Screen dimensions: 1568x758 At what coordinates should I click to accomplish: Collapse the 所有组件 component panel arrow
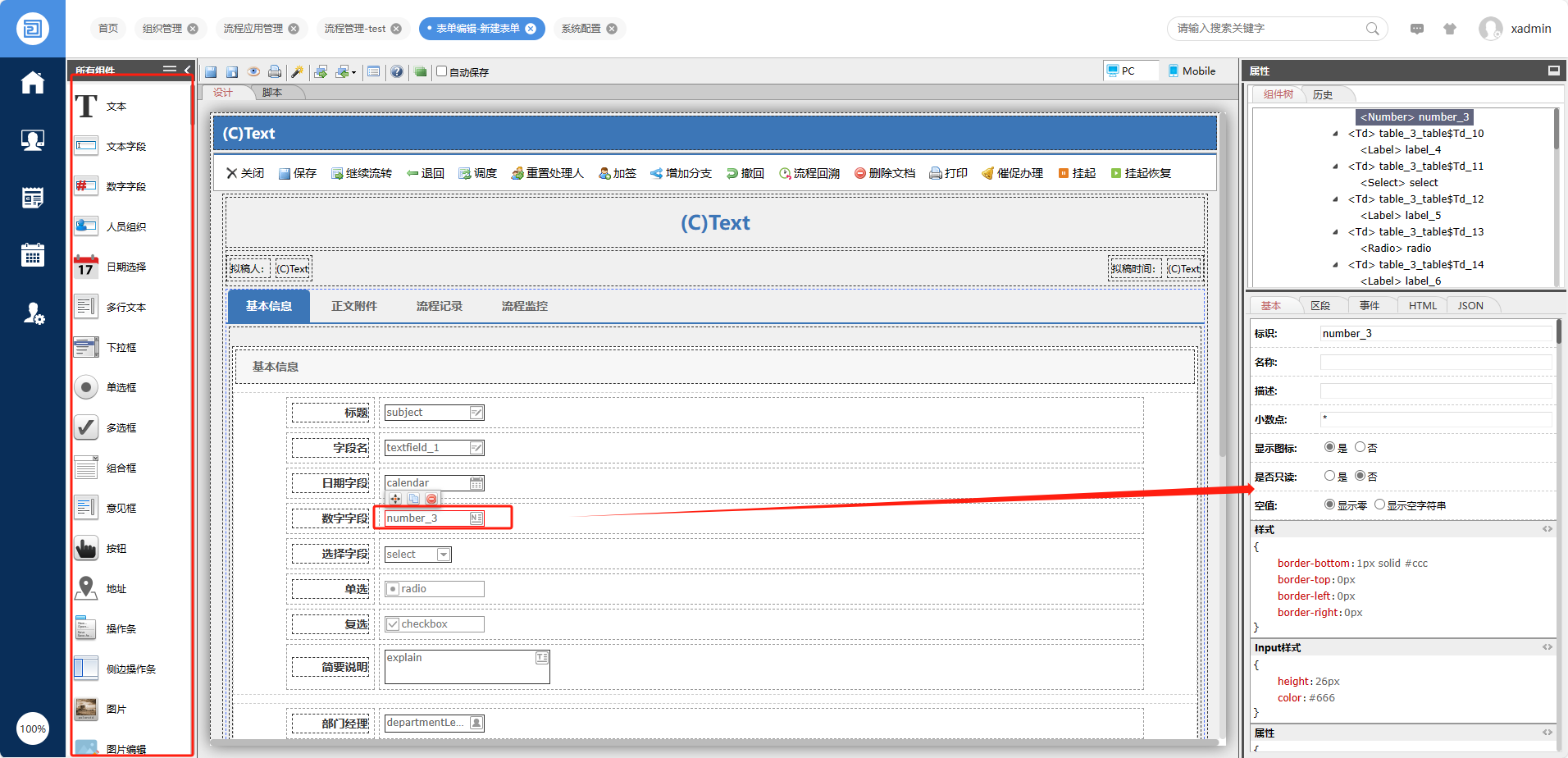(187, 70)
